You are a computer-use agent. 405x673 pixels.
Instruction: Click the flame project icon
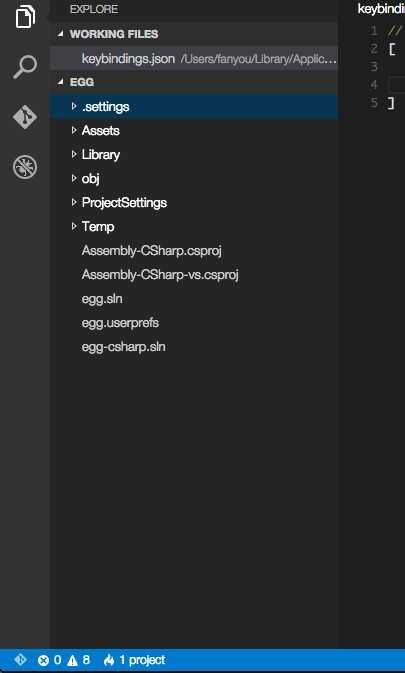pyautogui.click(x=109, y=660)
